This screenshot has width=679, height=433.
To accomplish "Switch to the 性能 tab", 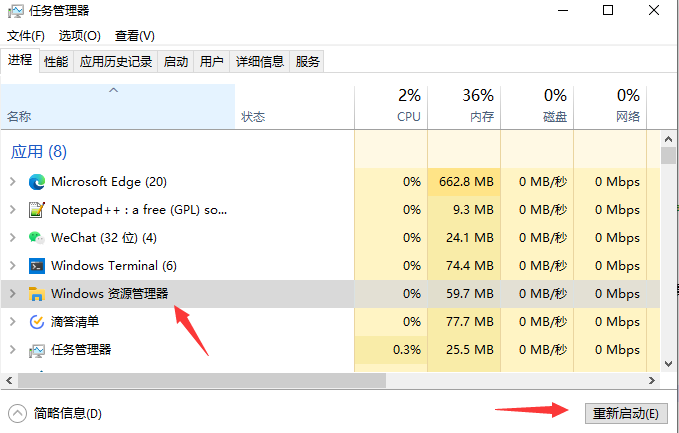I will [56, 62].
